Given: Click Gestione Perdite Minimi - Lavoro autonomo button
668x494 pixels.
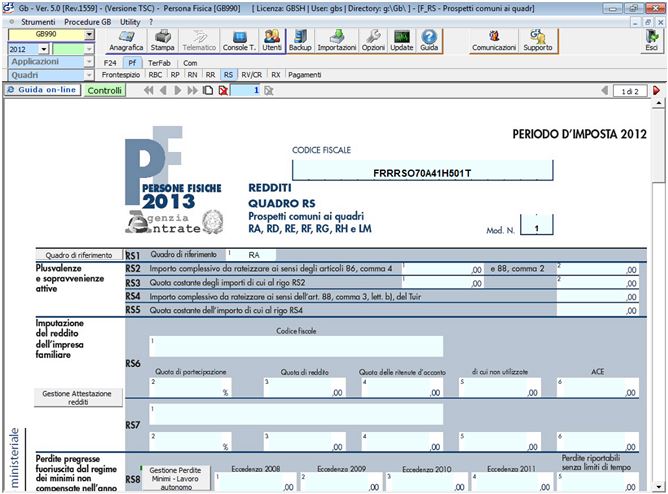Looking at the screenshot, I should pyautogui.click(x=175, y=478).
